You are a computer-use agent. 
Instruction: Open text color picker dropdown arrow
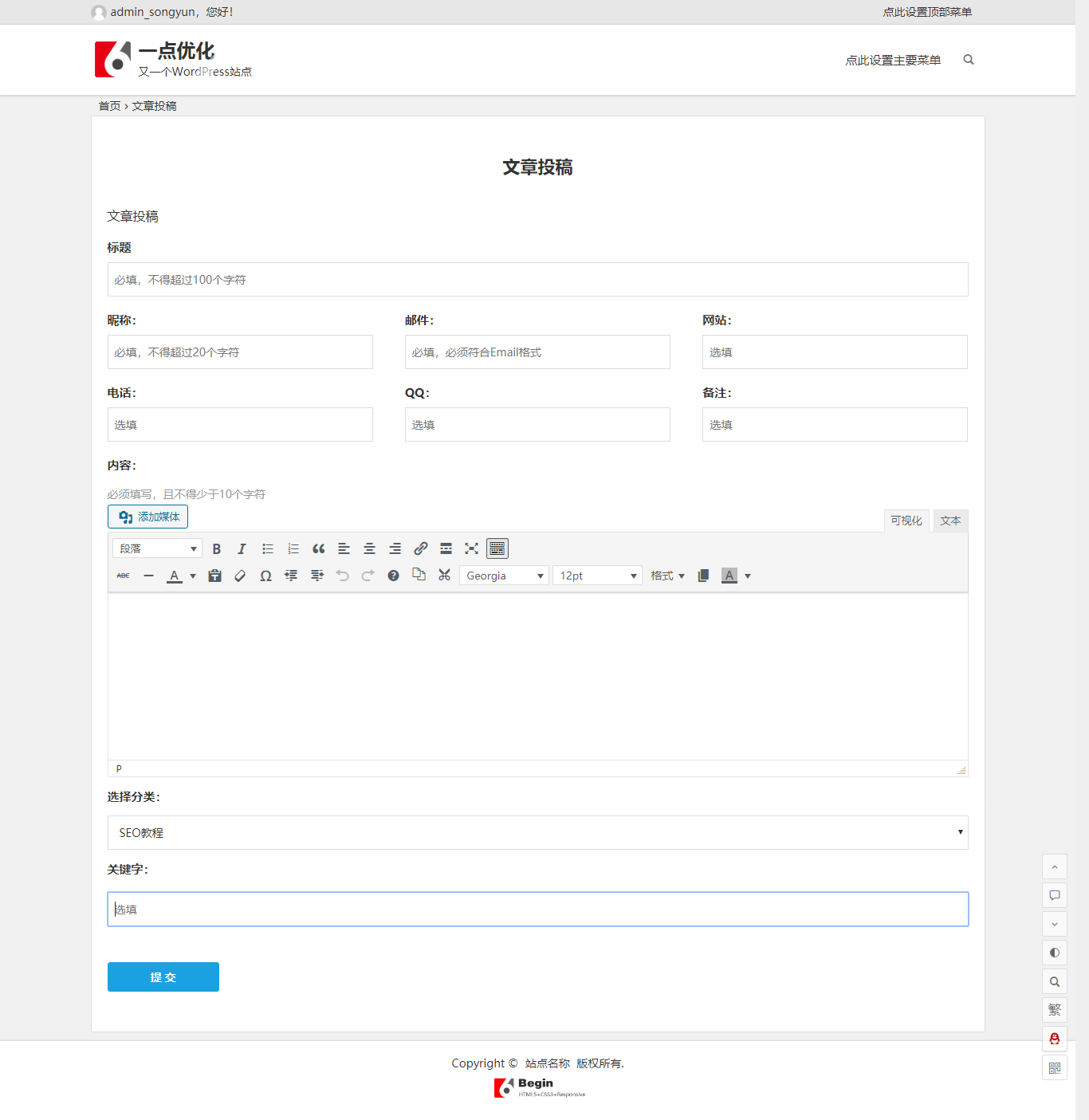pyautogui.click(x=193, y=576)
